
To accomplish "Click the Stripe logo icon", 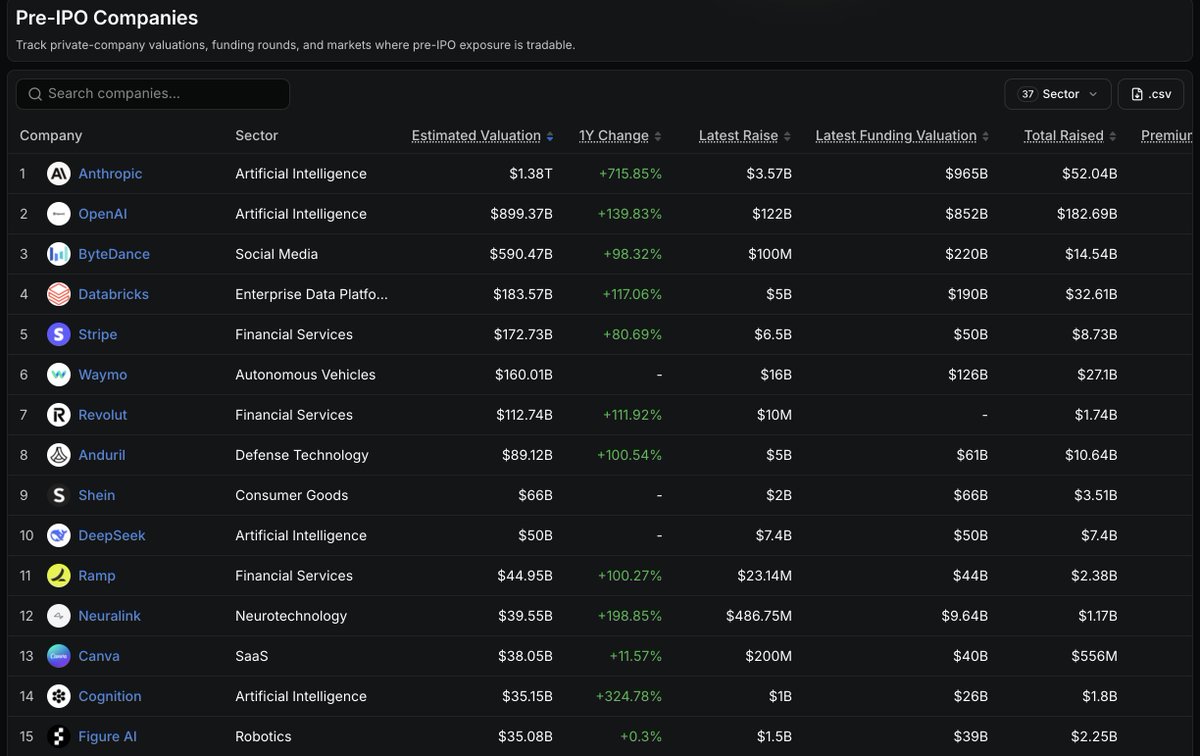I will pyautogui.click(x=59, y=334).
